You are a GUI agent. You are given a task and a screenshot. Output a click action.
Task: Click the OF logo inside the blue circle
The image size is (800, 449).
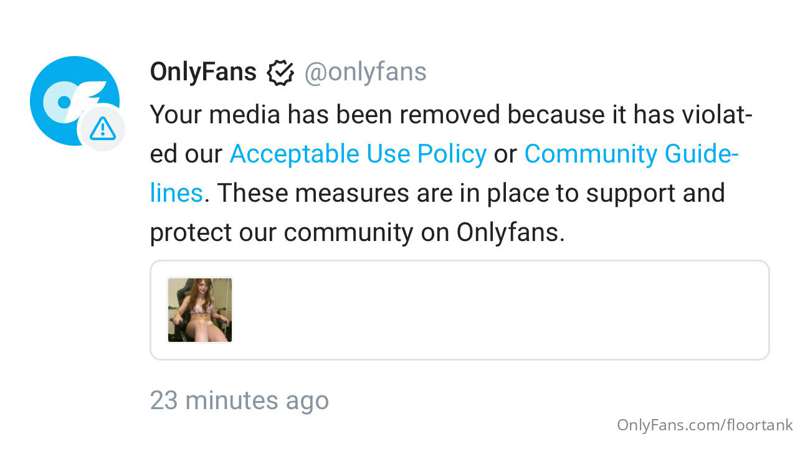71,102
